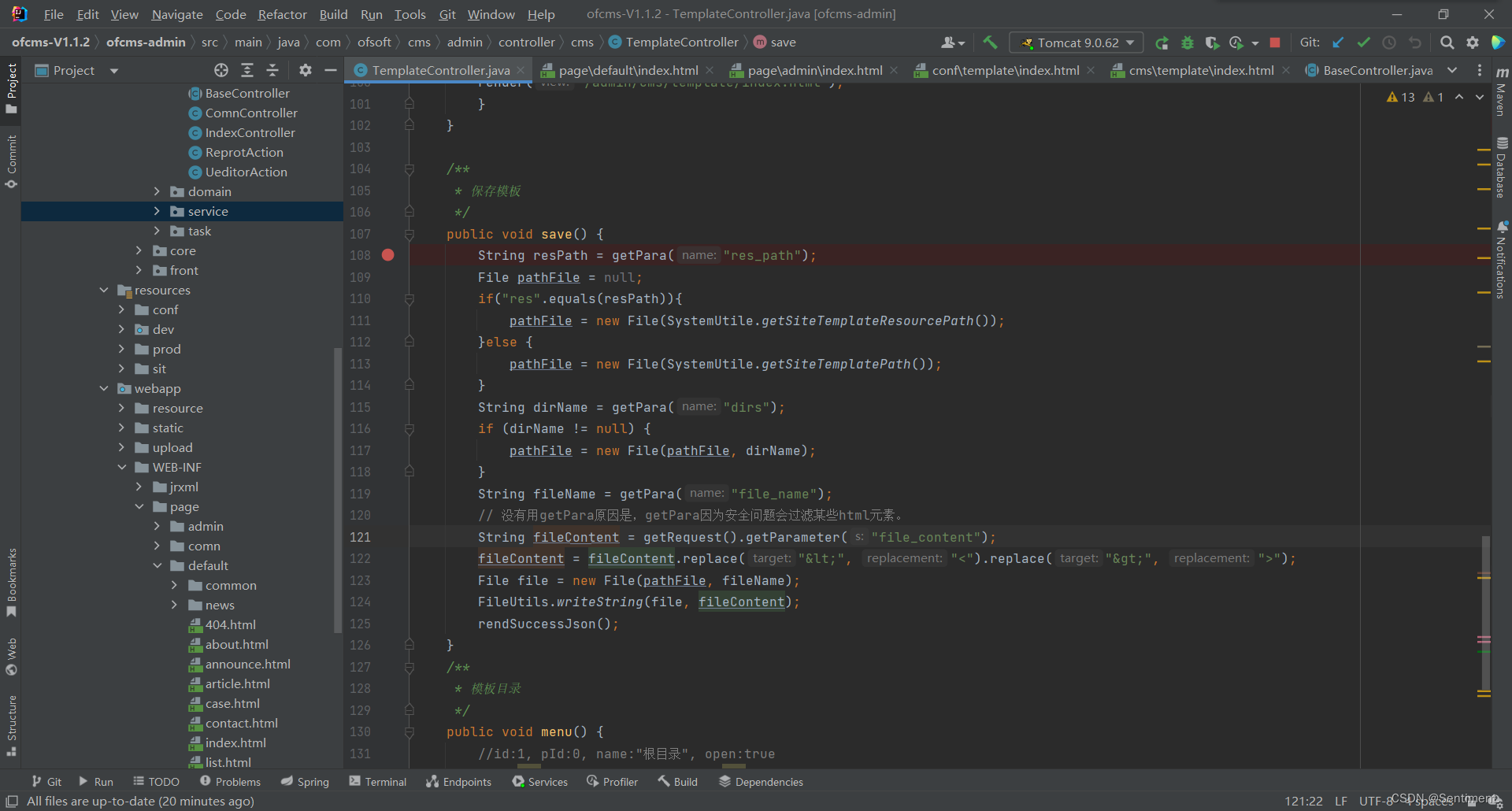Expand the news folder

174,605
